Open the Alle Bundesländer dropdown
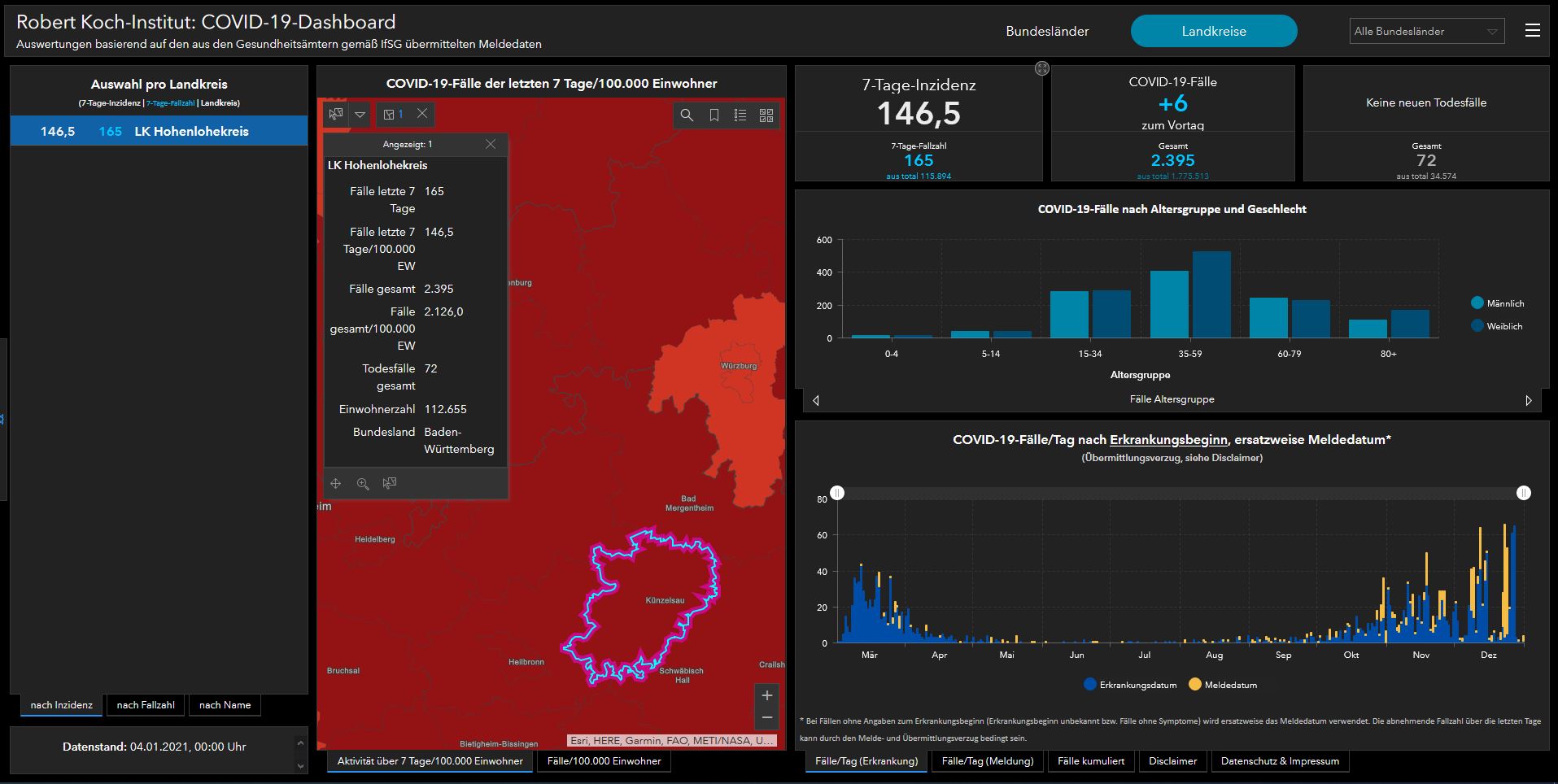 coord(1426,32)
